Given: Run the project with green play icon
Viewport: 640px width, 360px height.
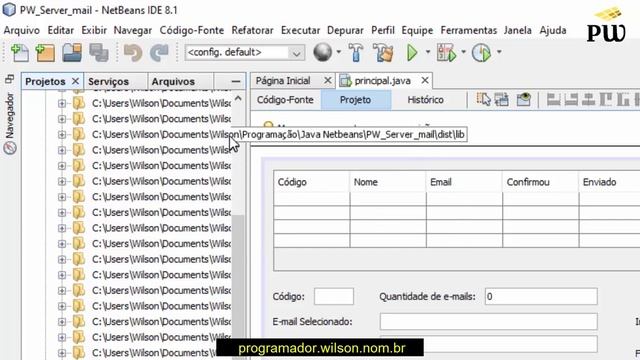Looking at the screenshot, I should (x=412, y=53).
